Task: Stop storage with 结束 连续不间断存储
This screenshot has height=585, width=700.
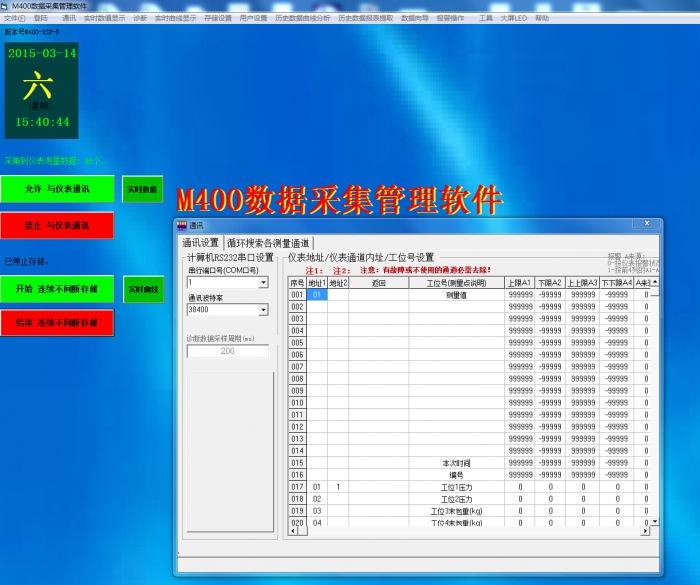Action: tap(57, 324)
